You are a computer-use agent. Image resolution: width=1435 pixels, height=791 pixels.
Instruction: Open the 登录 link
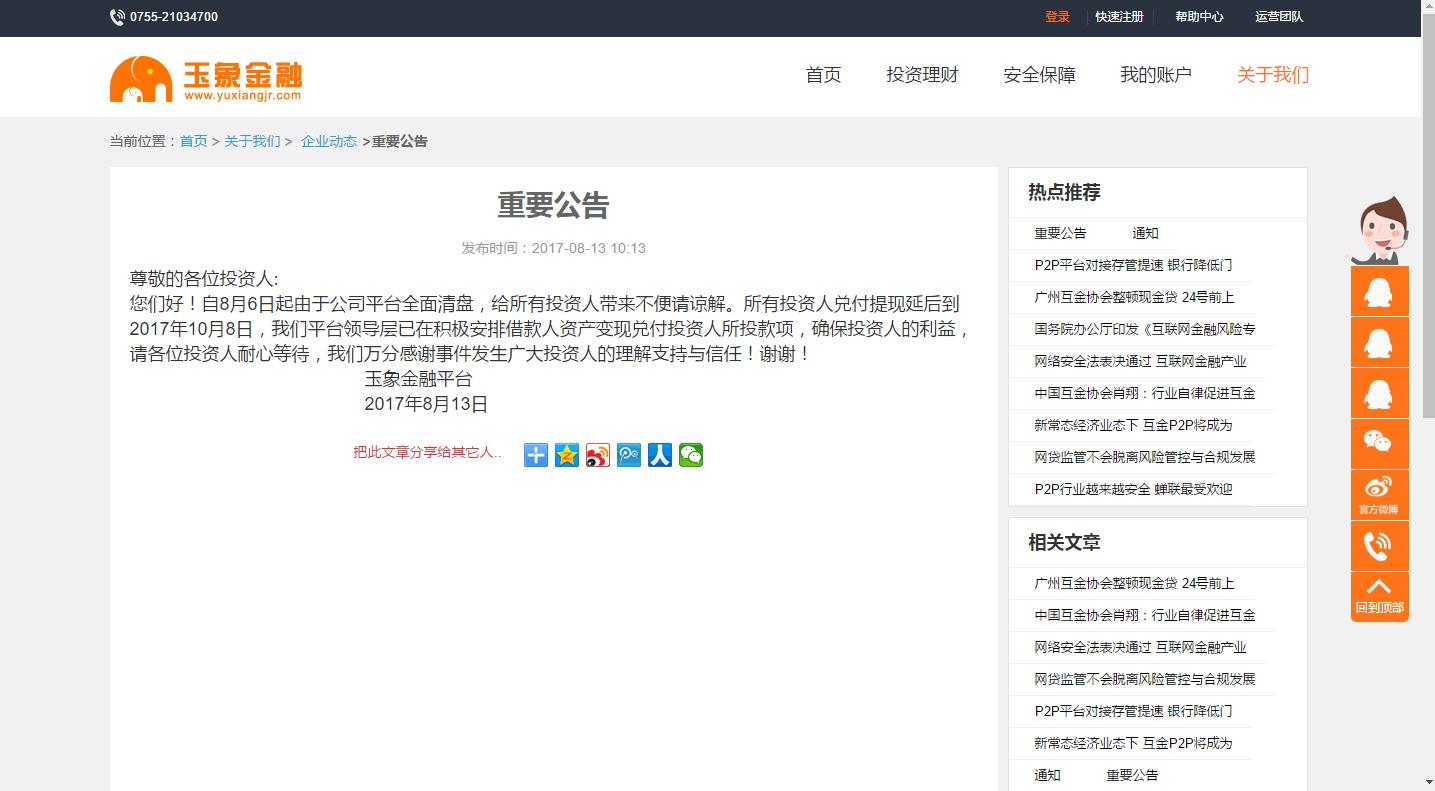(x=1057, y=16)
